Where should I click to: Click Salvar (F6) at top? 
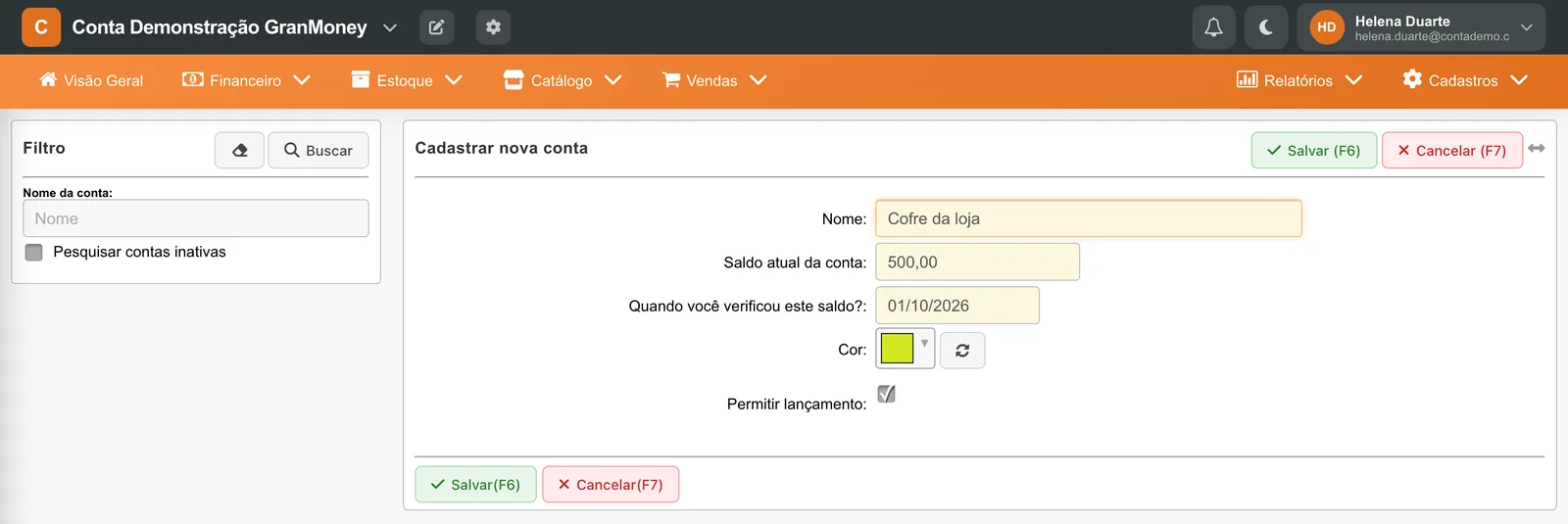[1314, 150]
